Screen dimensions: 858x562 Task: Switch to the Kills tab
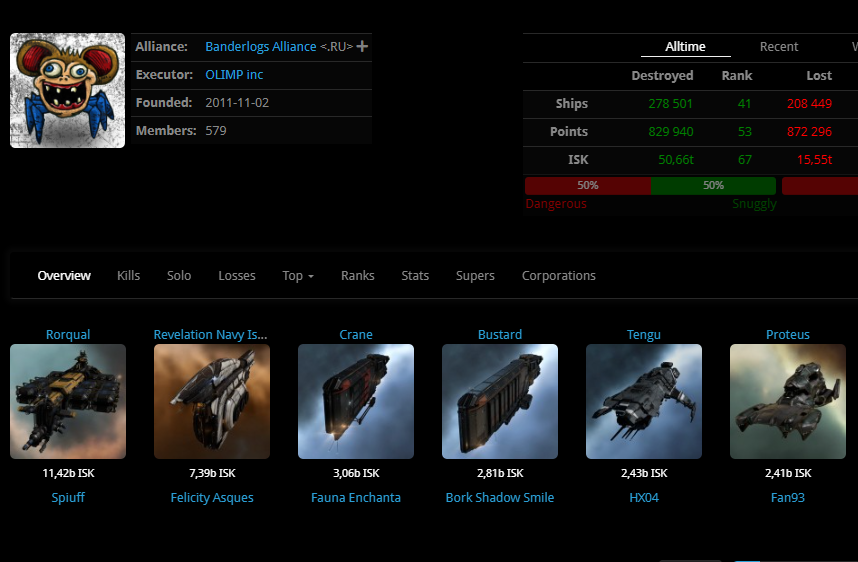[x=128, y=276]
